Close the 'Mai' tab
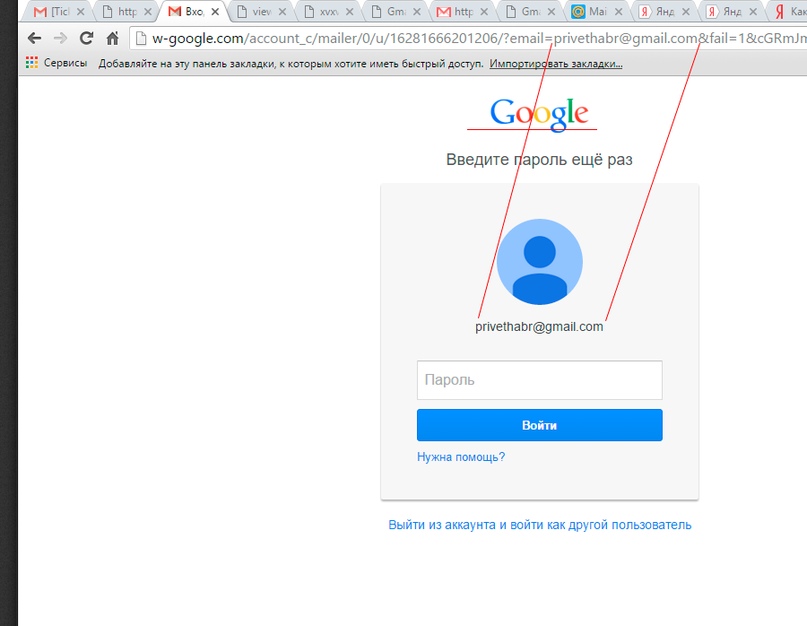Image resolution: width=807 pixels, height=626 pixels. coord(619,11)
